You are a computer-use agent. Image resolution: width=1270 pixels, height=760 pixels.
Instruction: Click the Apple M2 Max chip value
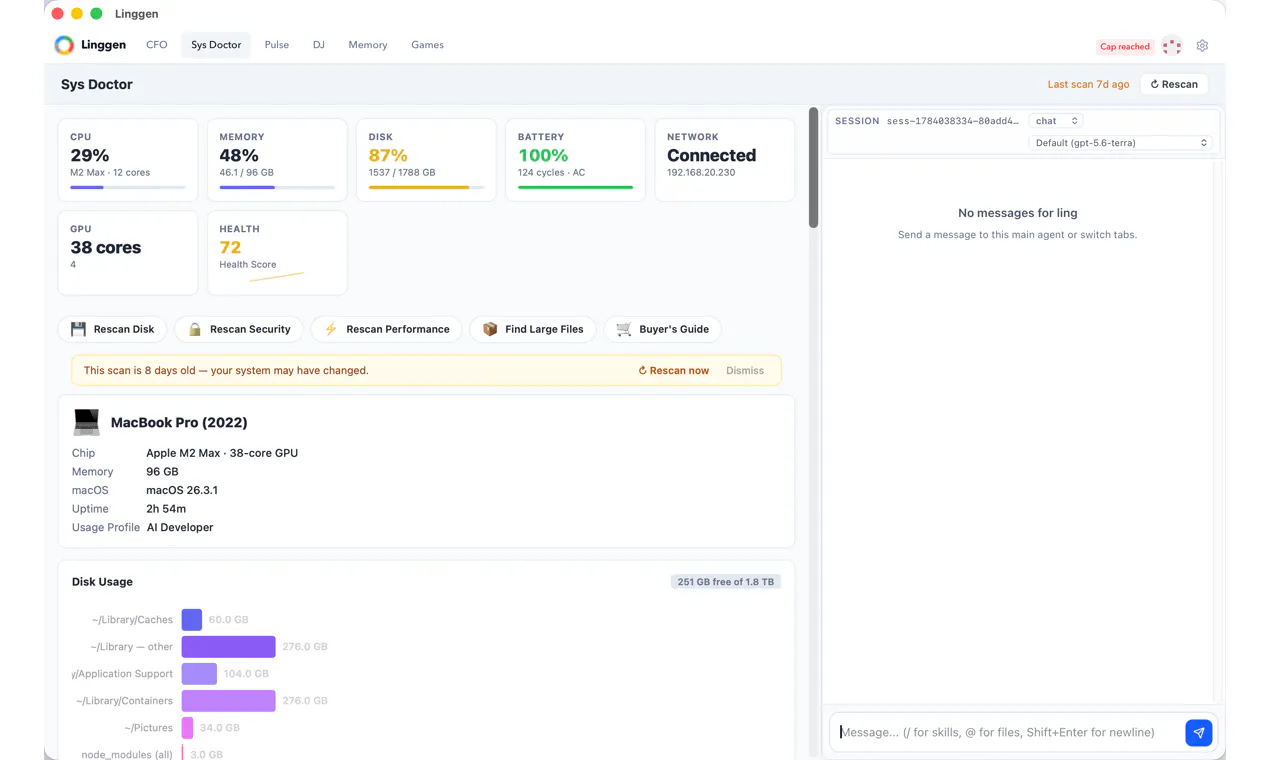222,453
